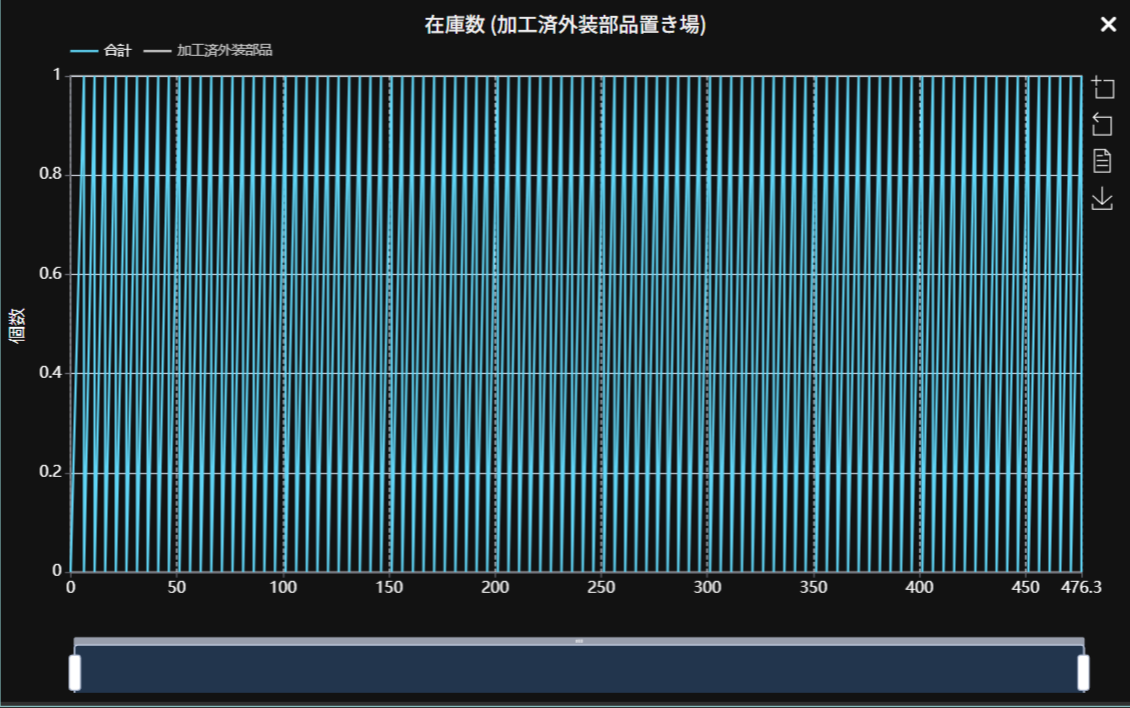Click the left handle of zoom slider

(75, 672)
